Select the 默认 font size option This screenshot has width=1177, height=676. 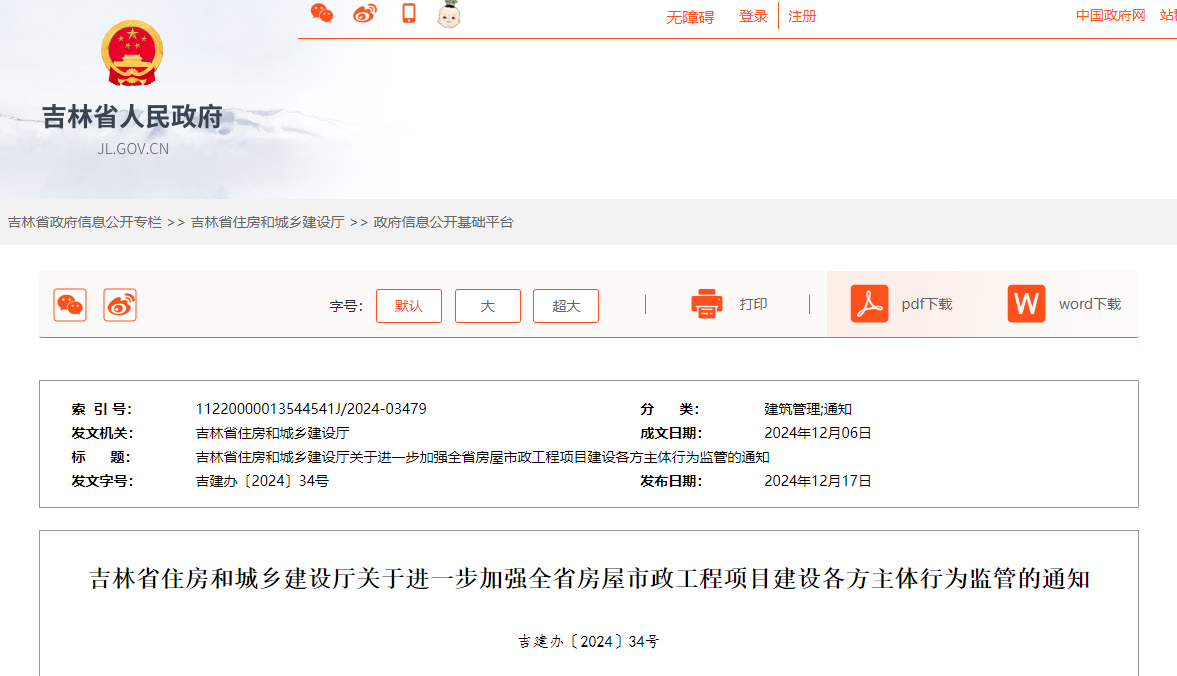point(408,305)
